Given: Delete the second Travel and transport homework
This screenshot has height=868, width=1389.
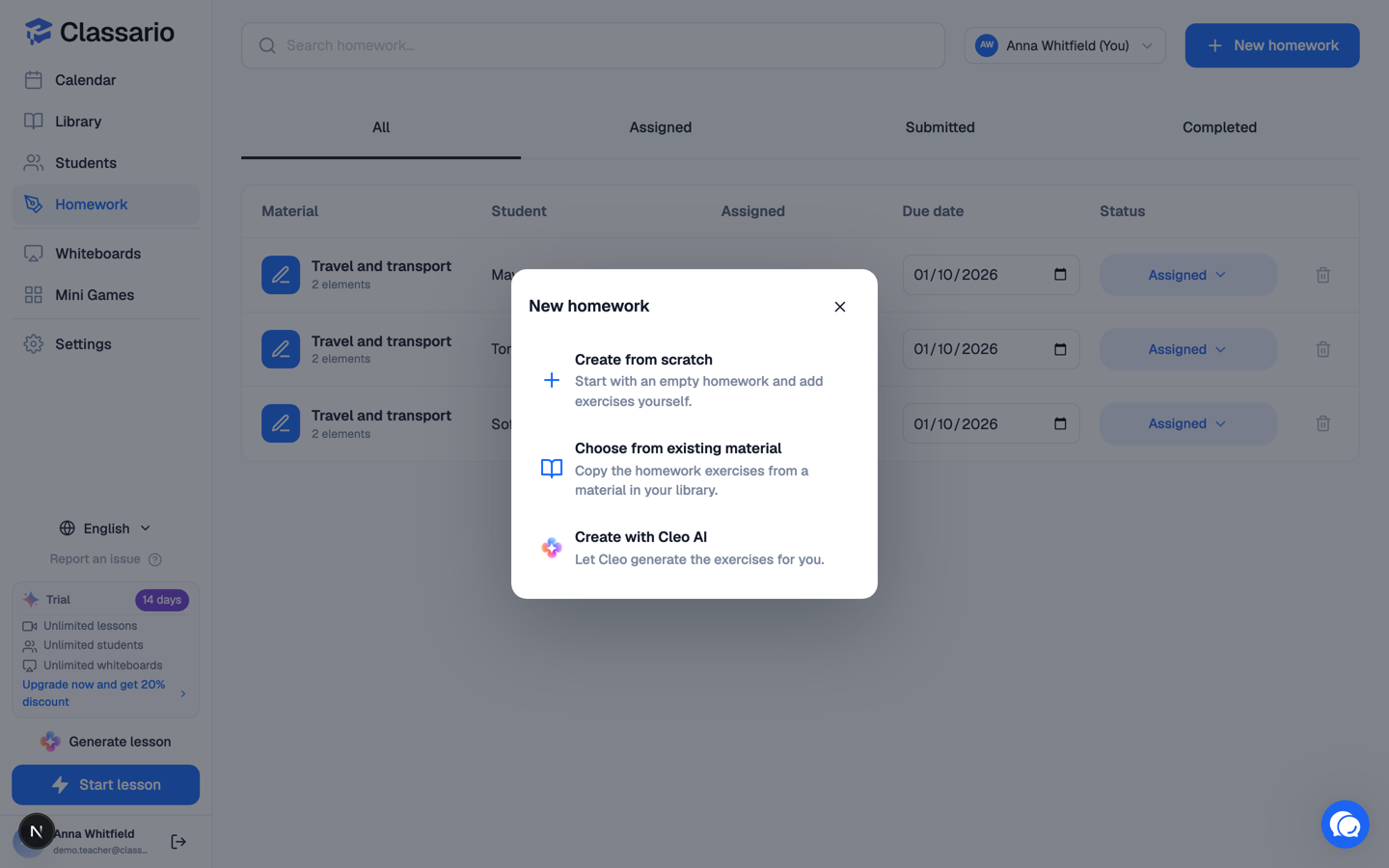Looking at the screenshot, I should click(1322, 349).
